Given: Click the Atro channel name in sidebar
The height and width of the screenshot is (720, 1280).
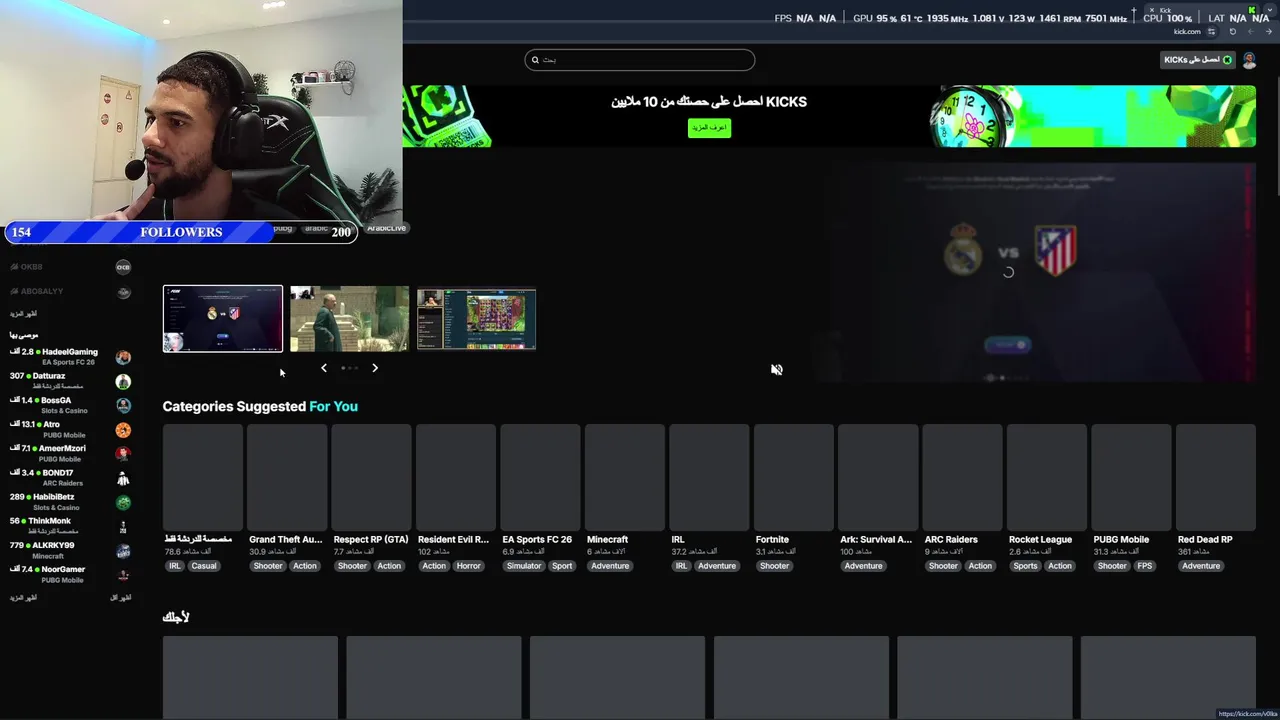Looking at the screenshot, I should 51,424.
